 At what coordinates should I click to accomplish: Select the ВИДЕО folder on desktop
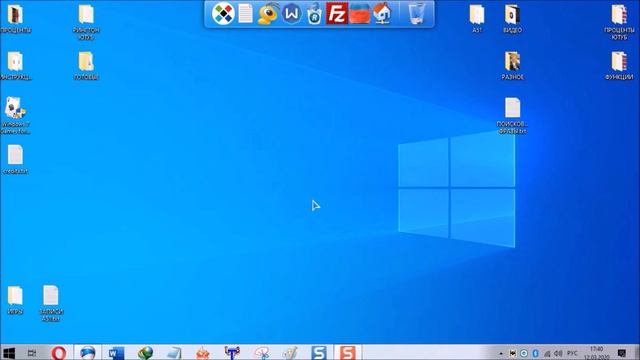[512, 19]
